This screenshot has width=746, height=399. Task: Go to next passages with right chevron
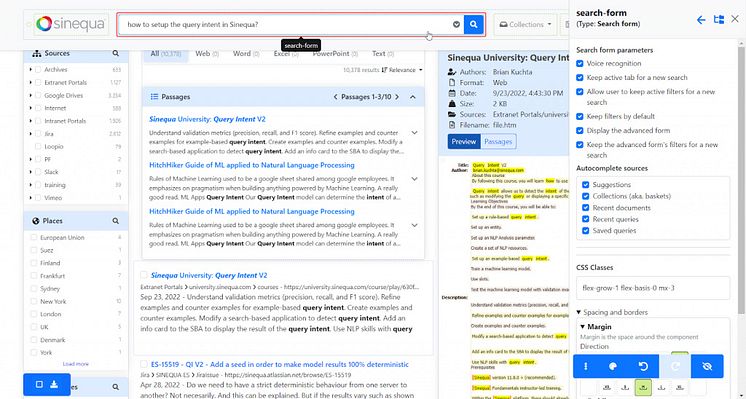pyautogui.click(x=397, y=97)
